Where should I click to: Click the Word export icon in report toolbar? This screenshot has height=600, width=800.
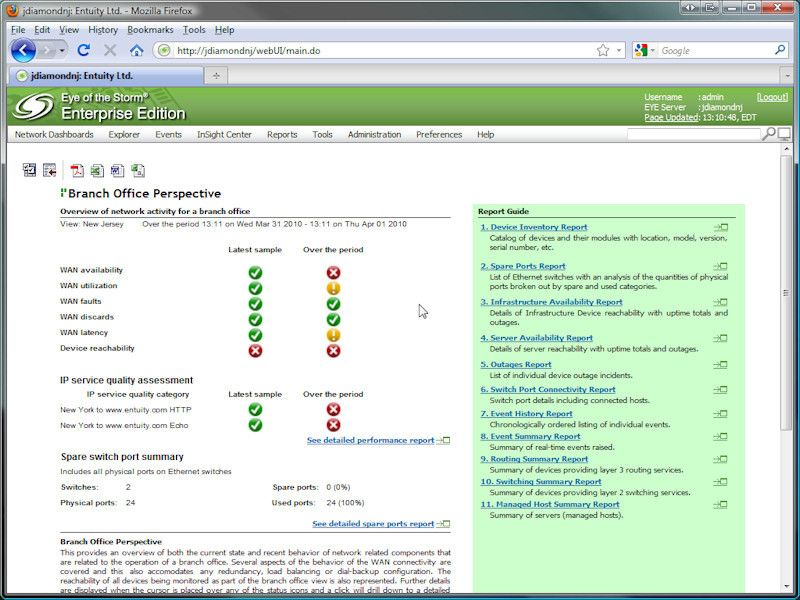[117, 170]
